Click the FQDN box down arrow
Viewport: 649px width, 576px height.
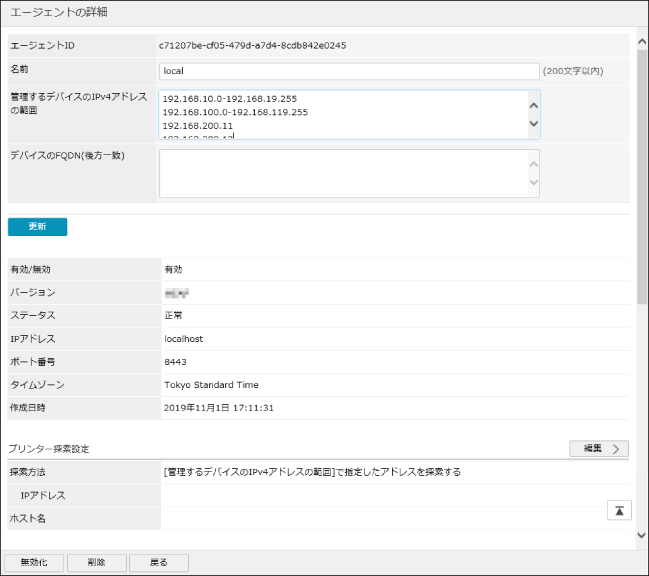(x=533, y=183)
